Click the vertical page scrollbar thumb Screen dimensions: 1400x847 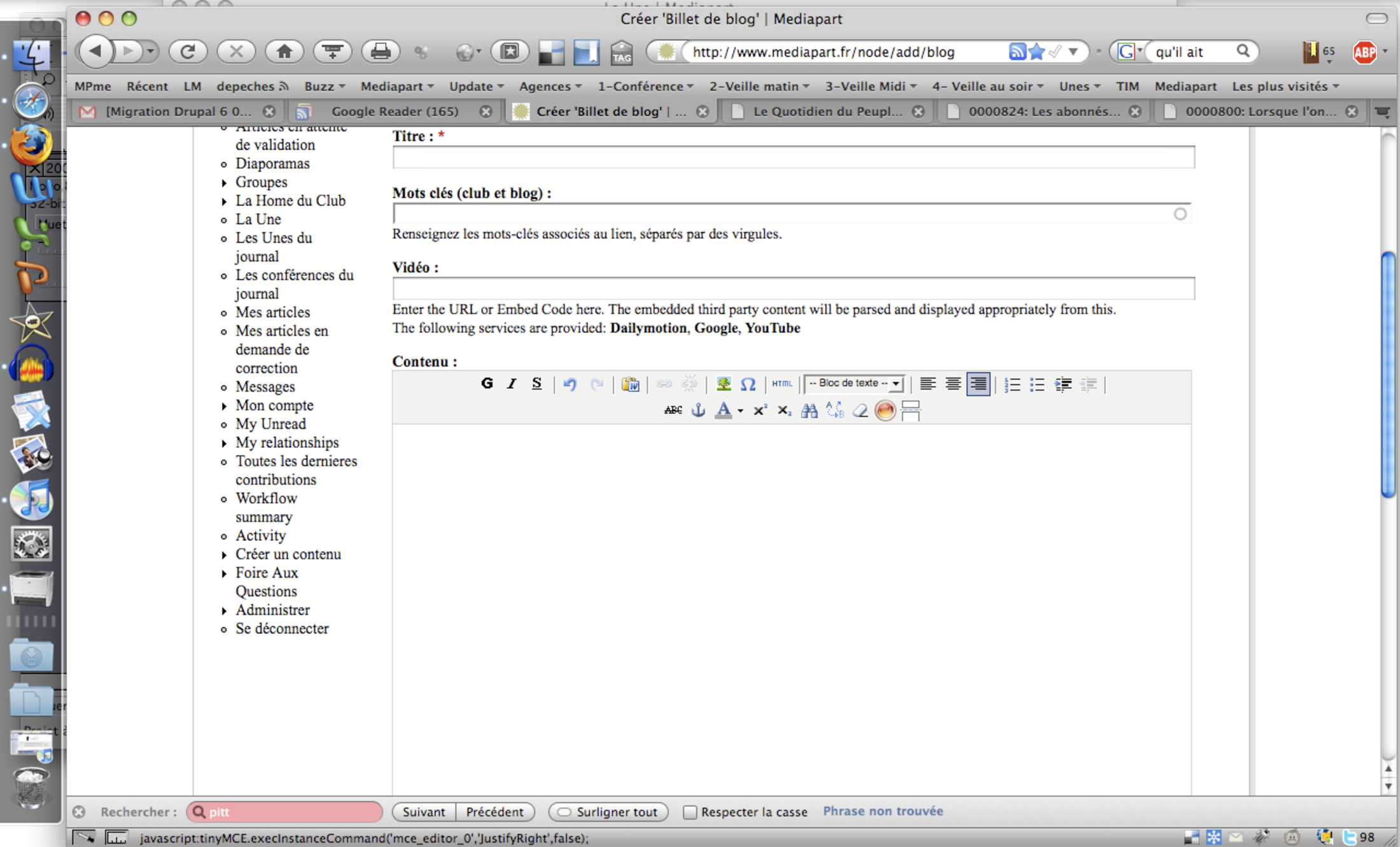click(1388, 375)
